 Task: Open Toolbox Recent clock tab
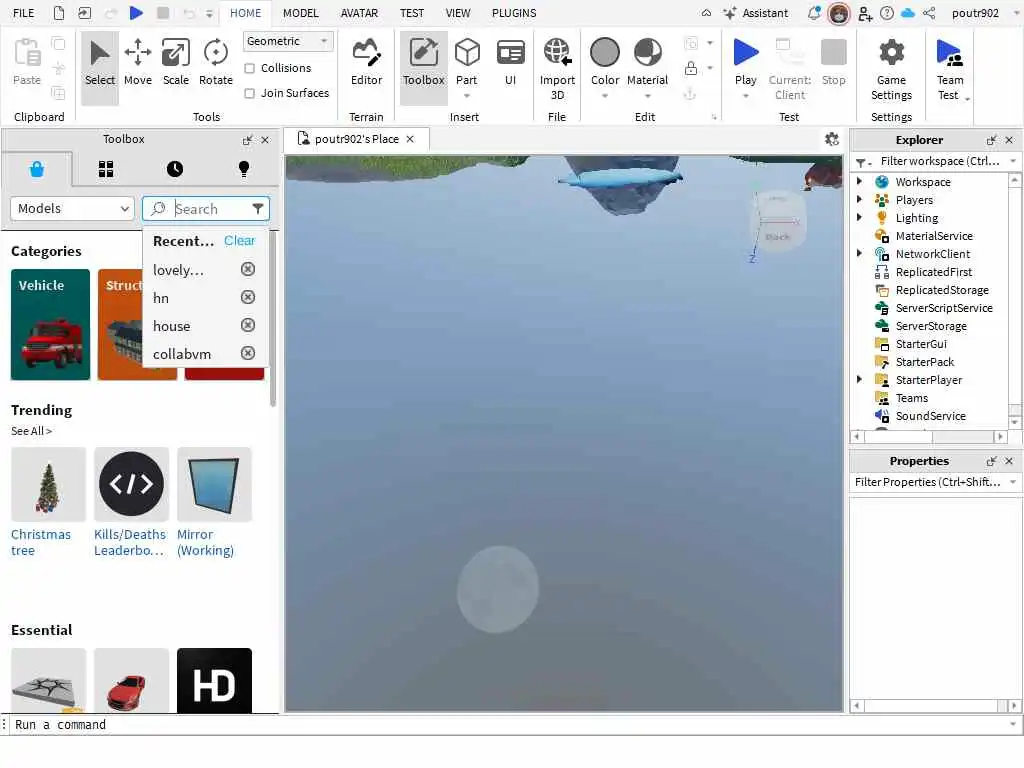coord(175,170)
